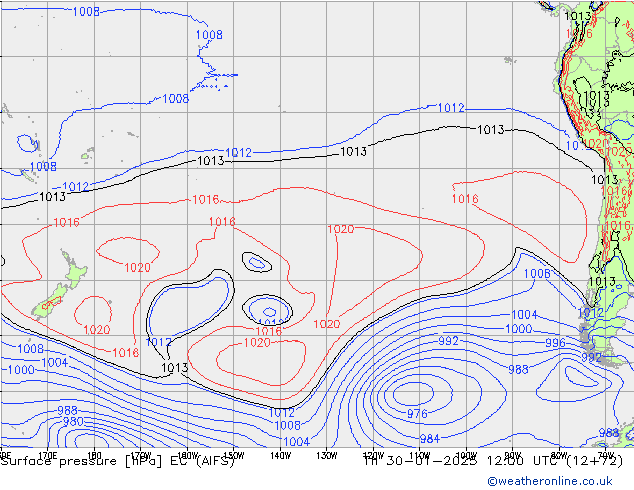Screen dimensions: 634x490
Task: Click the 180 longitude label
Action: (94, 456)
